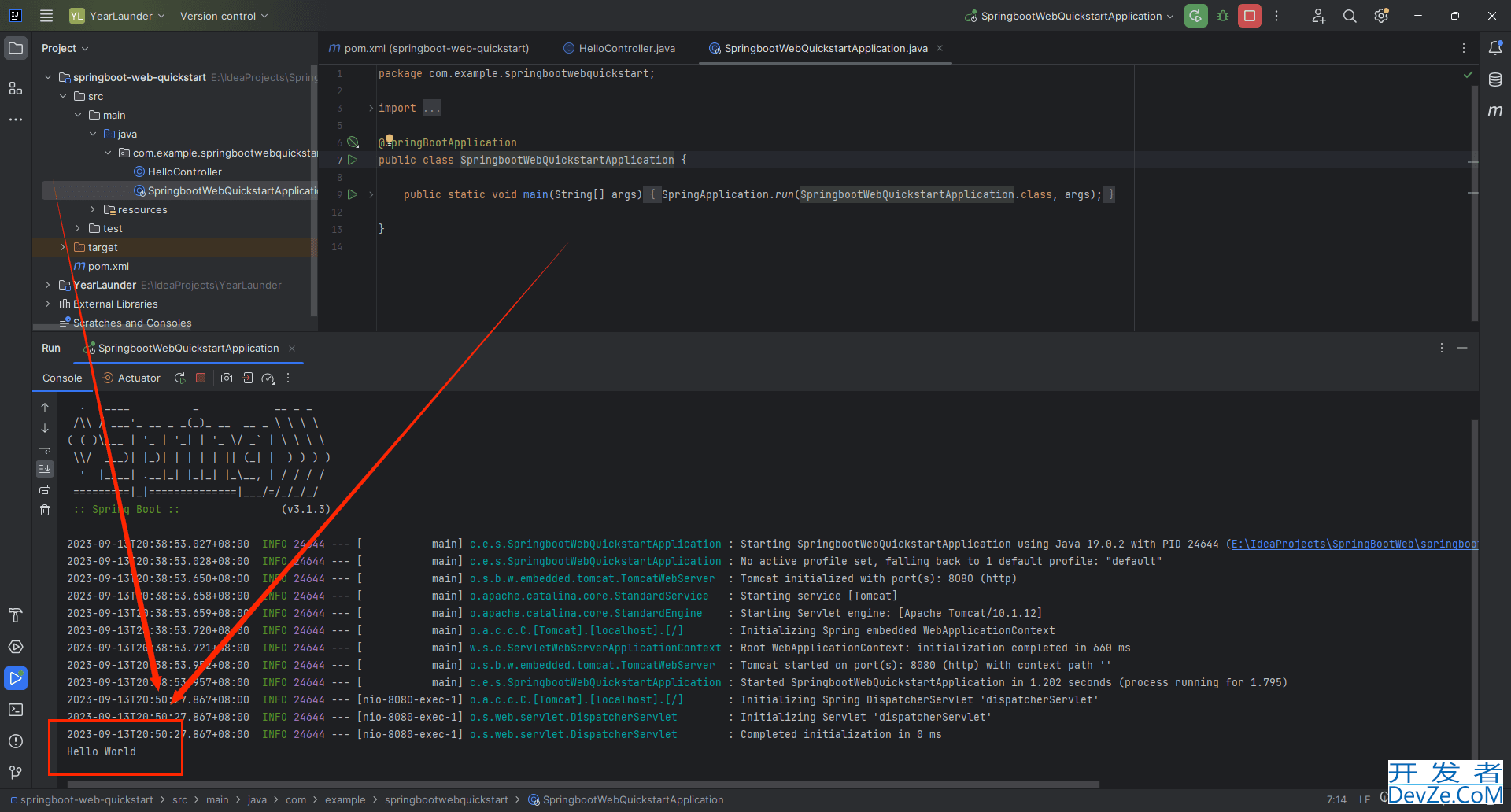This screenshot has width=1511, height=812.
Task: Click the print console output icon
Action: click(x=45, y=489)
